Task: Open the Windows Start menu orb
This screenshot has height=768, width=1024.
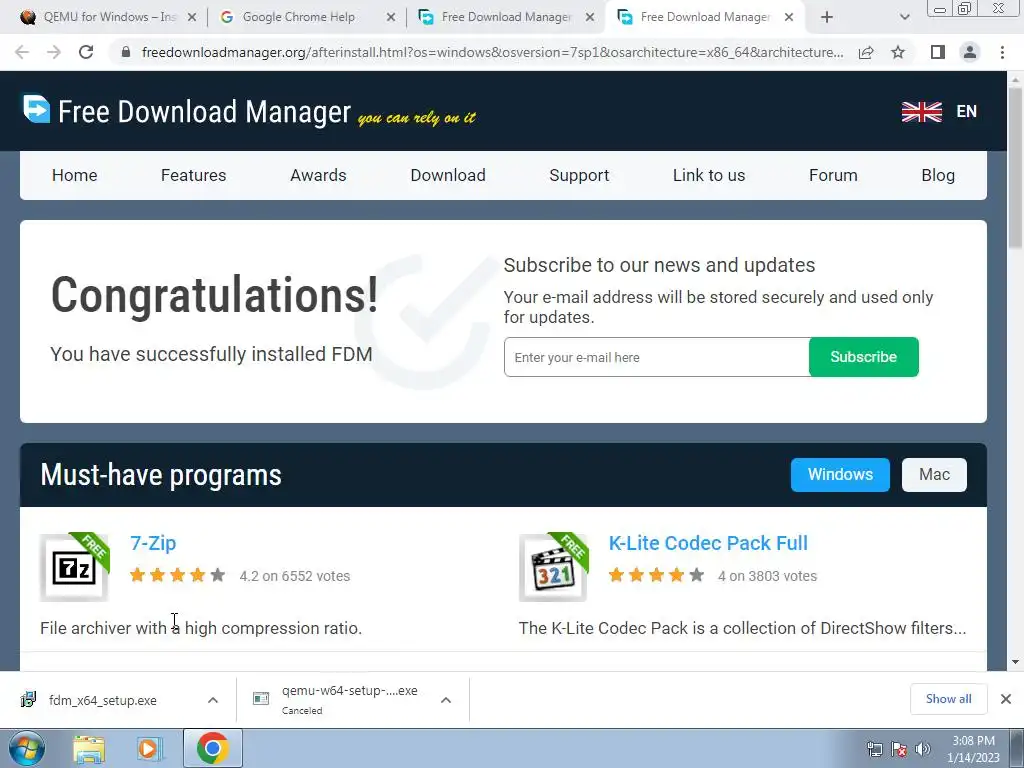Action: click(27, 748)
